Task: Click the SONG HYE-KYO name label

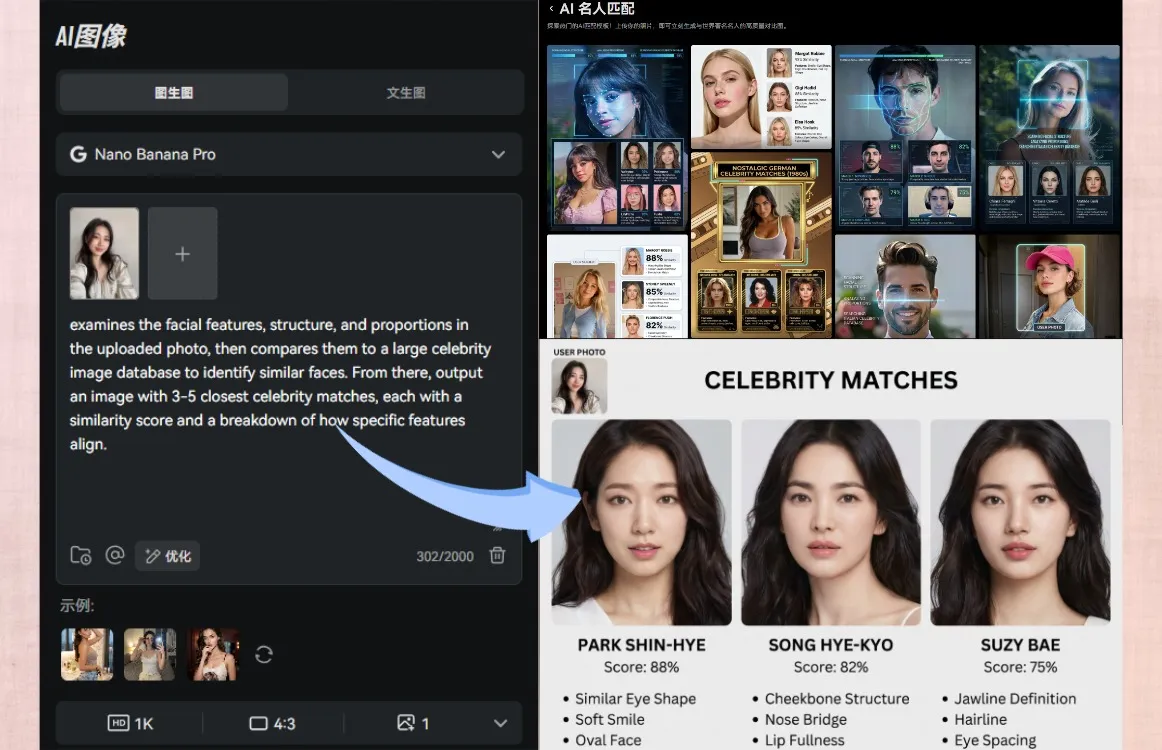Action: click(x=831, y=646)
